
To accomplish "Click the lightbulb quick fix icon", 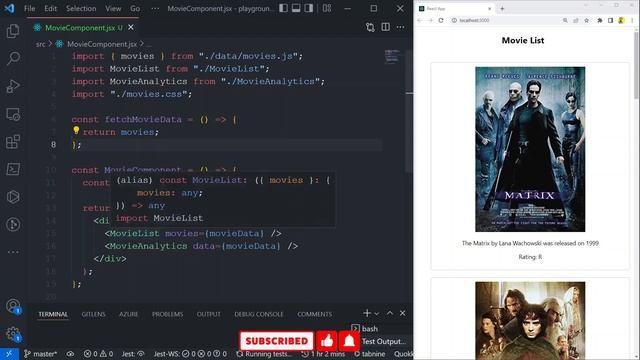I will point(76,130).
